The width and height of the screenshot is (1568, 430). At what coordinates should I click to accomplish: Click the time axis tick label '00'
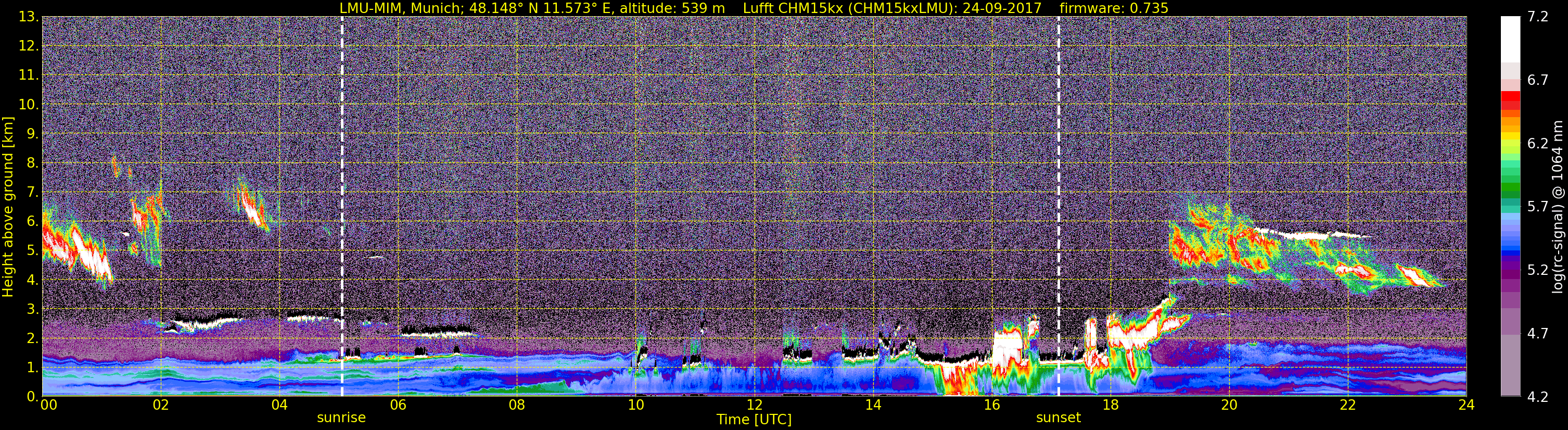click(49, 406)
